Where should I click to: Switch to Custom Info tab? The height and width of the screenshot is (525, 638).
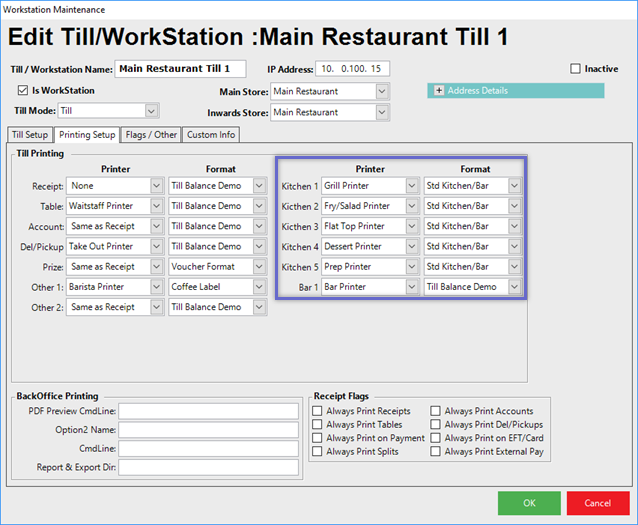(211, 135)
